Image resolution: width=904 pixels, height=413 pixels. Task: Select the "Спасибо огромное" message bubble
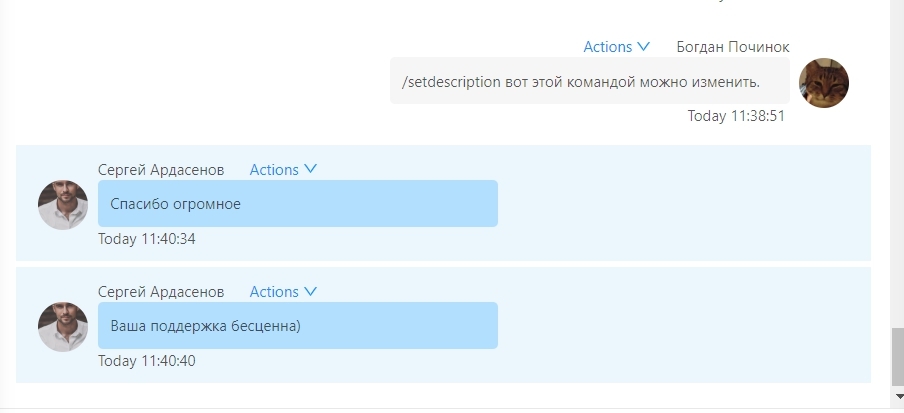coord(297,204)
